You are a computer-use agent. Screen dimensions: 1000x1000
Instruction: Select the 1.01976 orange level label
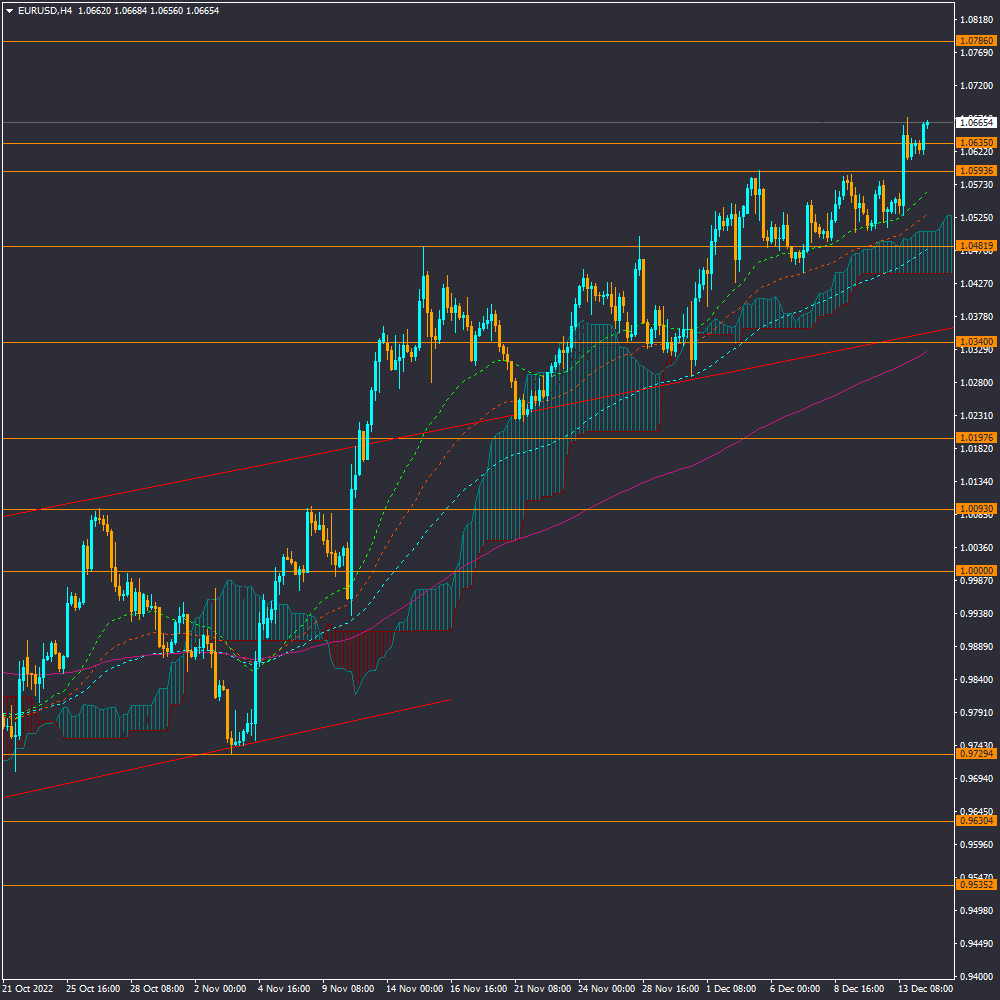point(976,438)
